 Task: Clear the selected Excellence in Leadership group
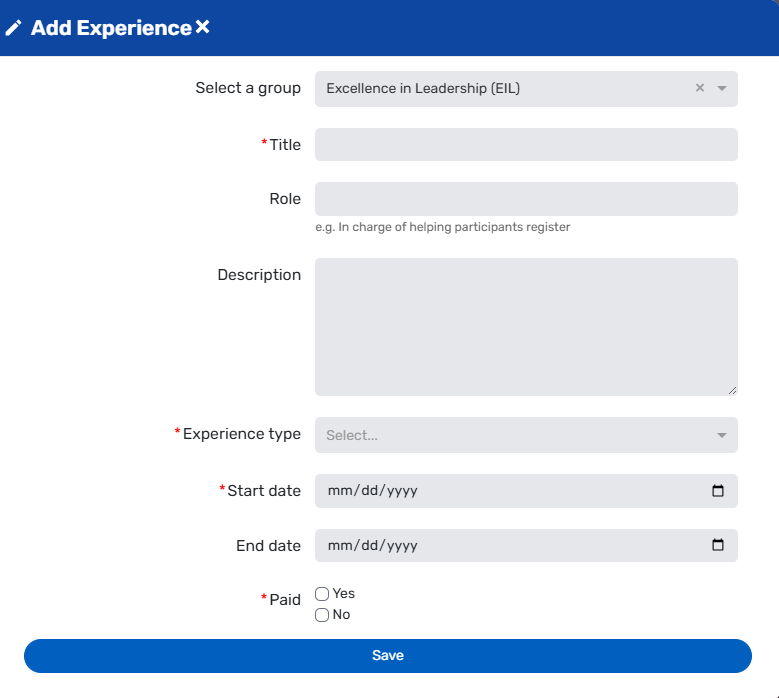point(700,88)
